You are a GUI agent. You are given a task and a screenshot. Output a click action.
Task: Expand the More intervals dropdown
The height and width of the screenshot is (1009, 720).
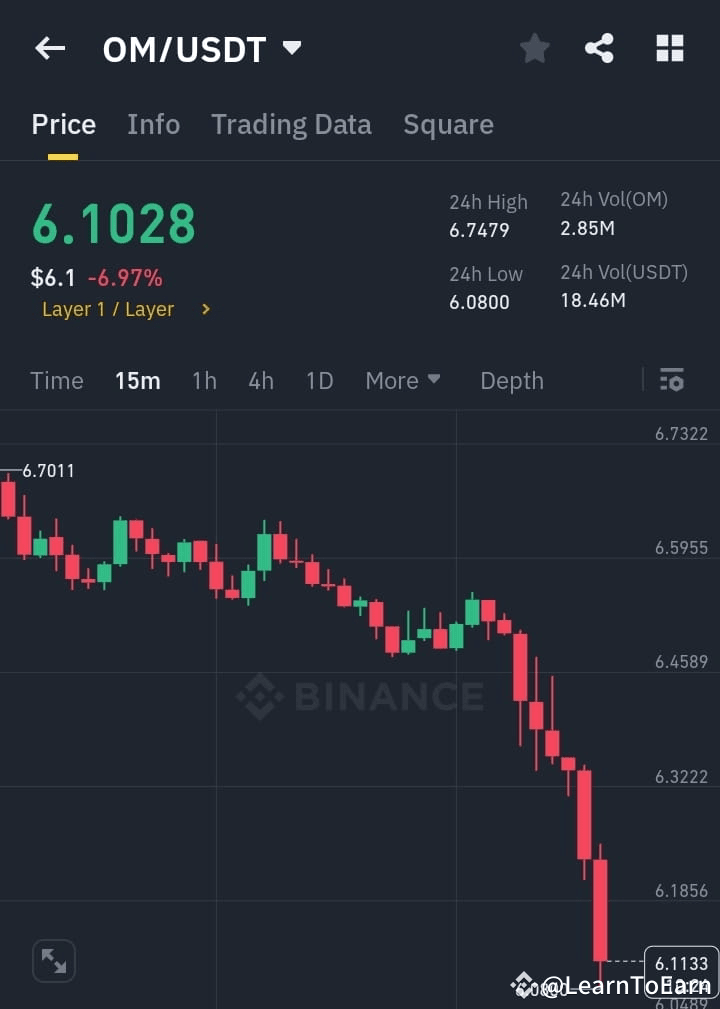click(x=402, y=380)
